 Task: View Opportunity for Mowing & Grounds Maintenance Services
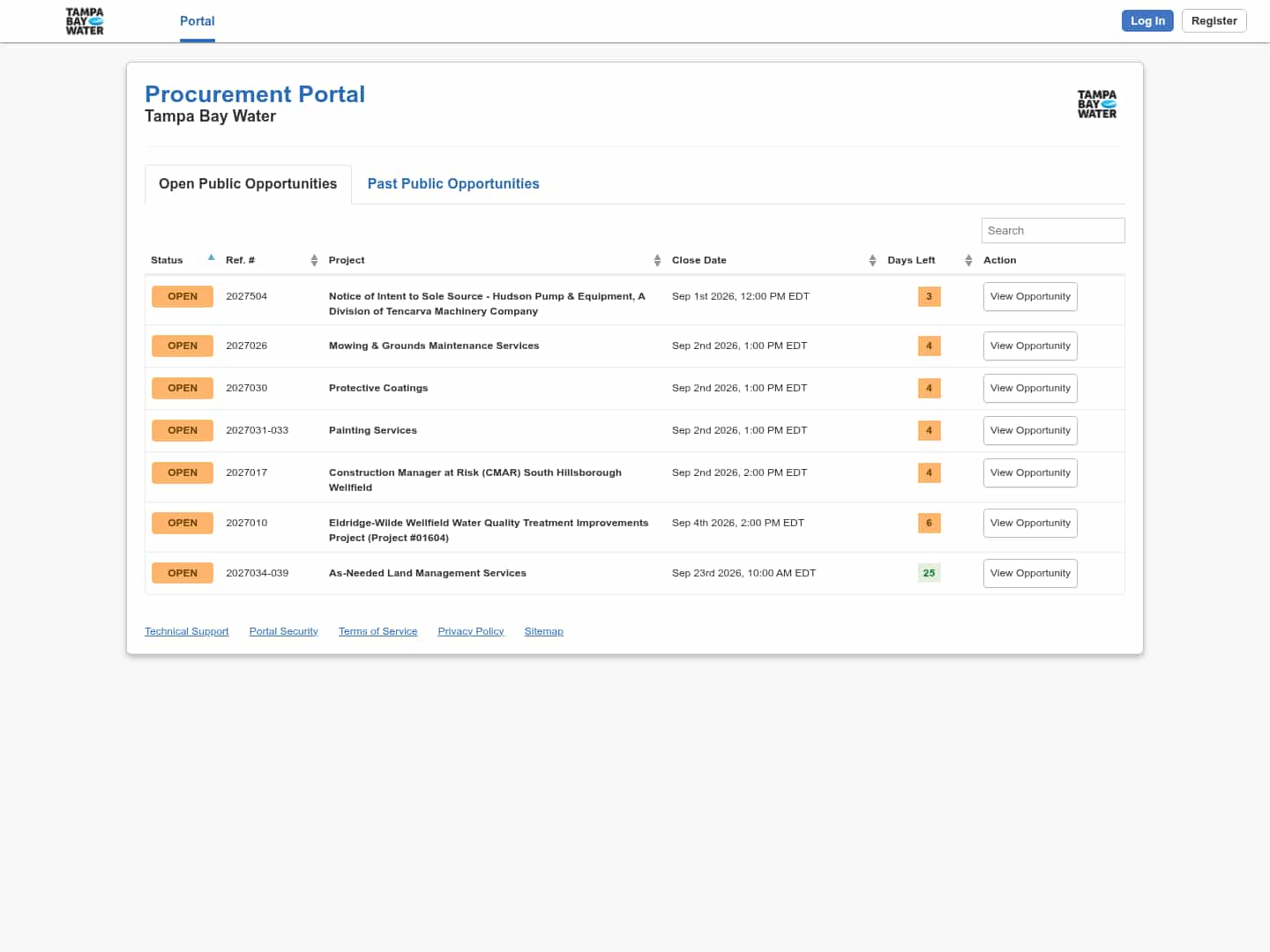pos(1030,346)
